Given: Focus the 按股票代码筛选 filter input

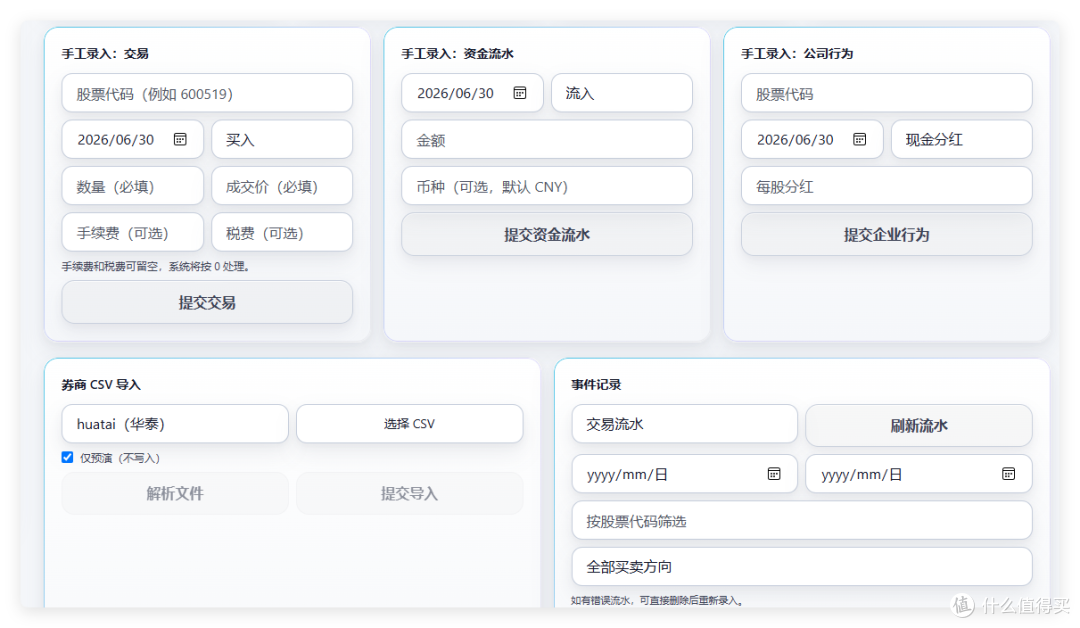Looking at the screenshot, I should (802, 521).
